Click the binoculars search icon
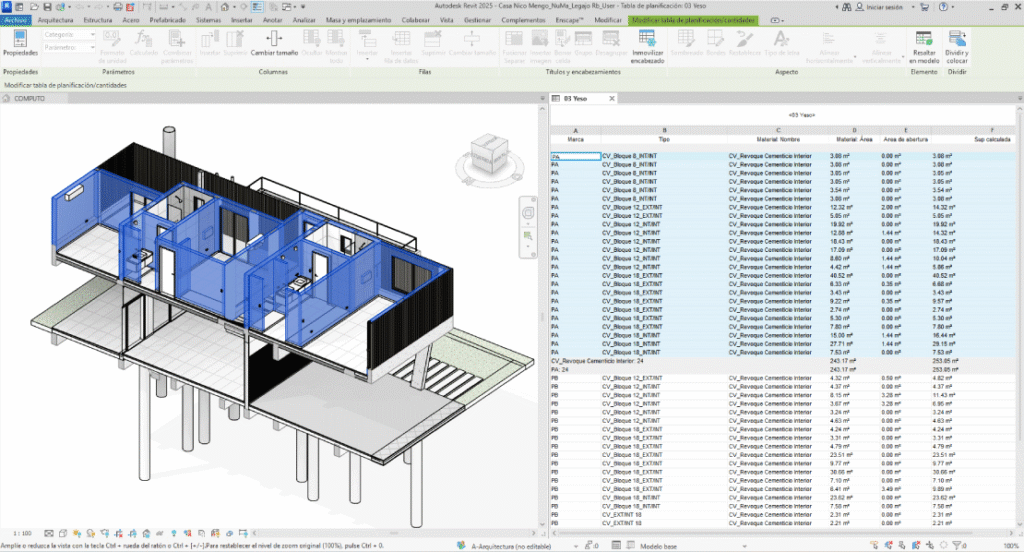The image size is (1024, 552). [x=846, y=7]
